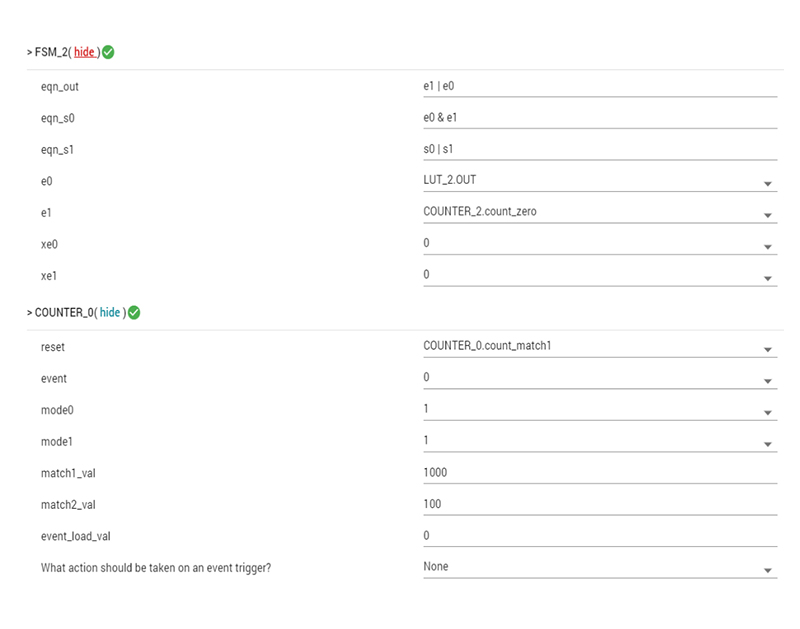Click the green checkmark beside FSM_2
Image resolution: width=800 pixels, height=629 pixels.
click(x=108, y=52)
